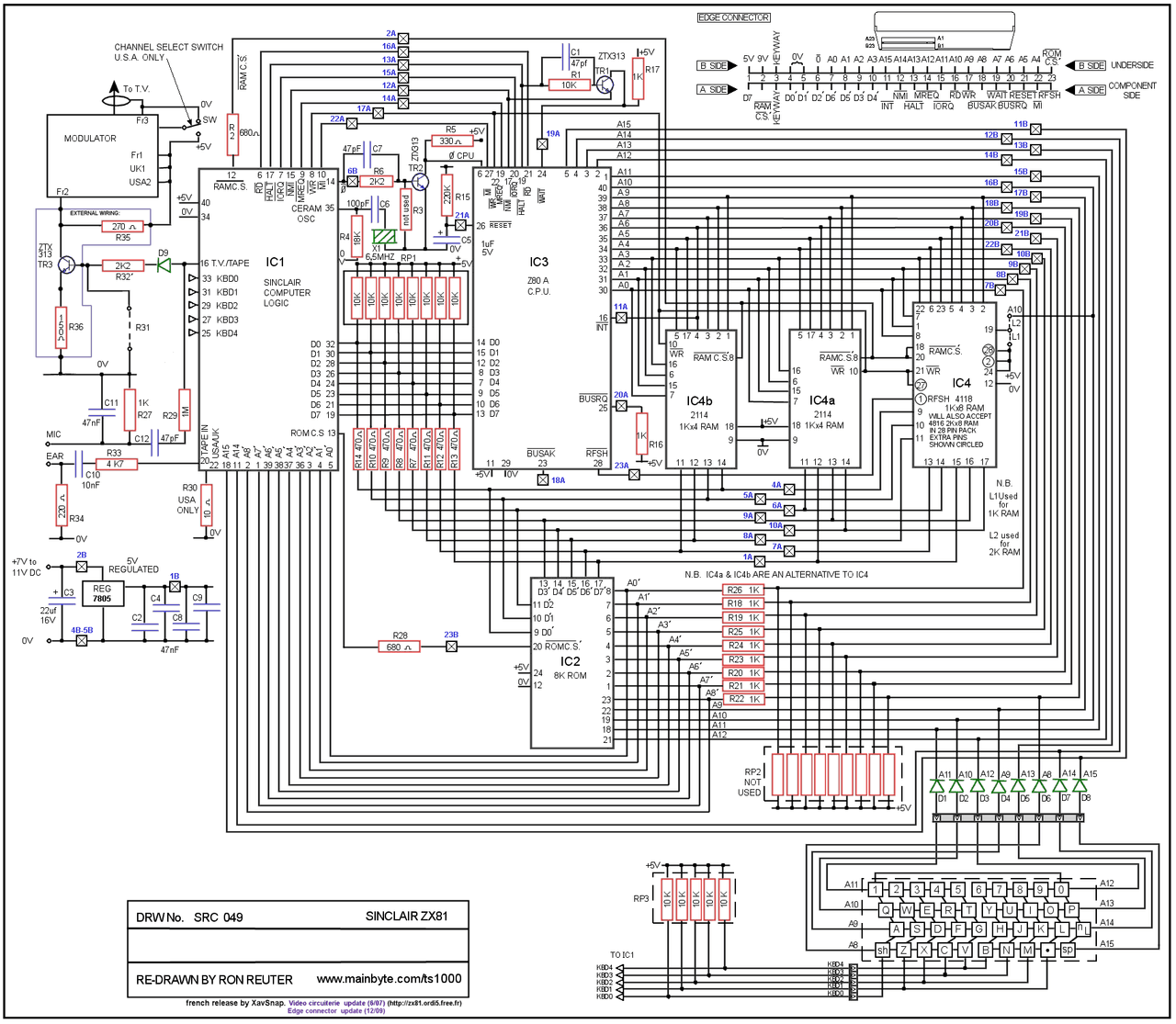The image size is (1176, 1024).
Task: Click connector pad 2B near regulator
Action: 81,567
